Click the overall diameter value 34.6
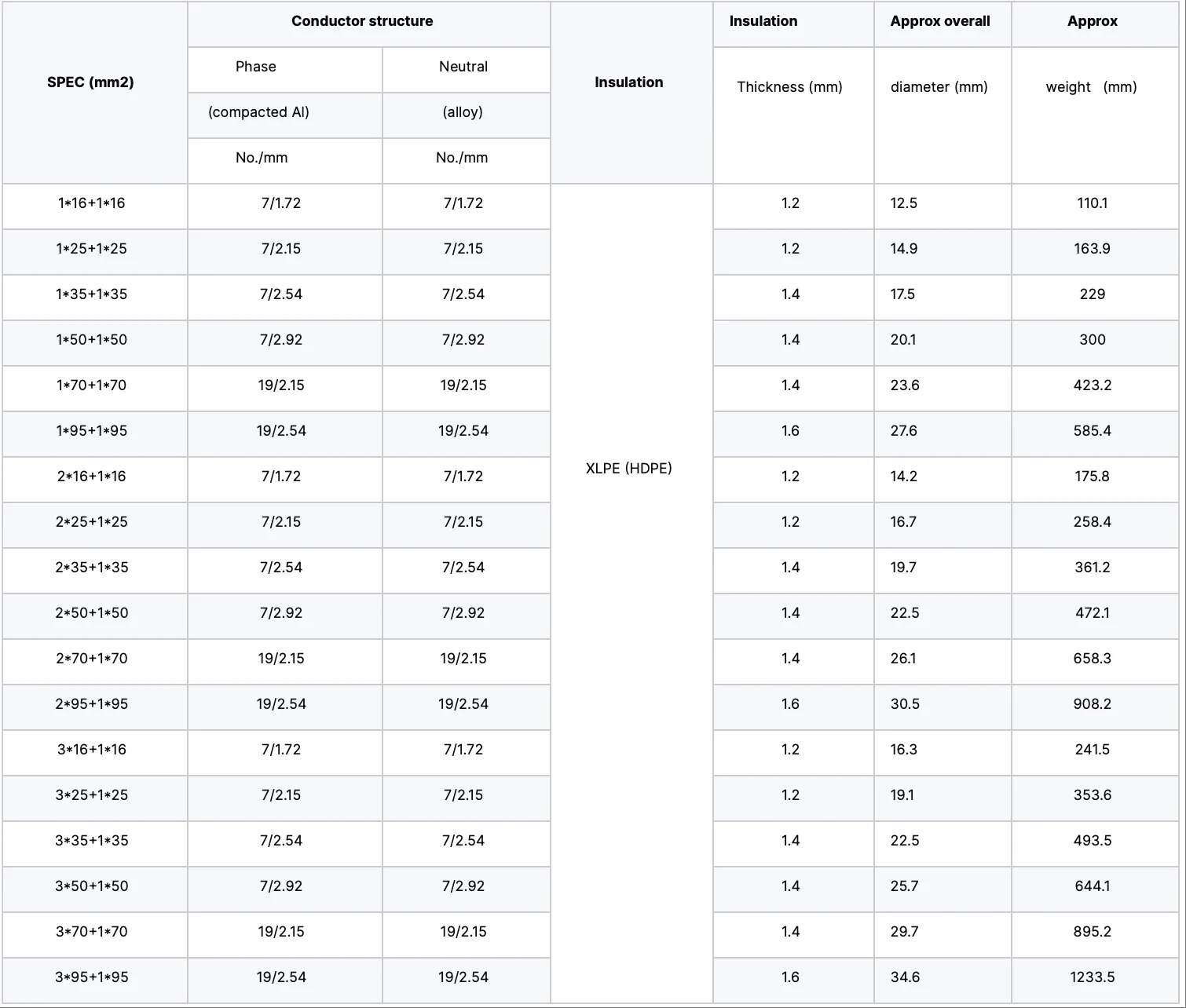The image size is (1186, 1008). click(x=905, y=977)
